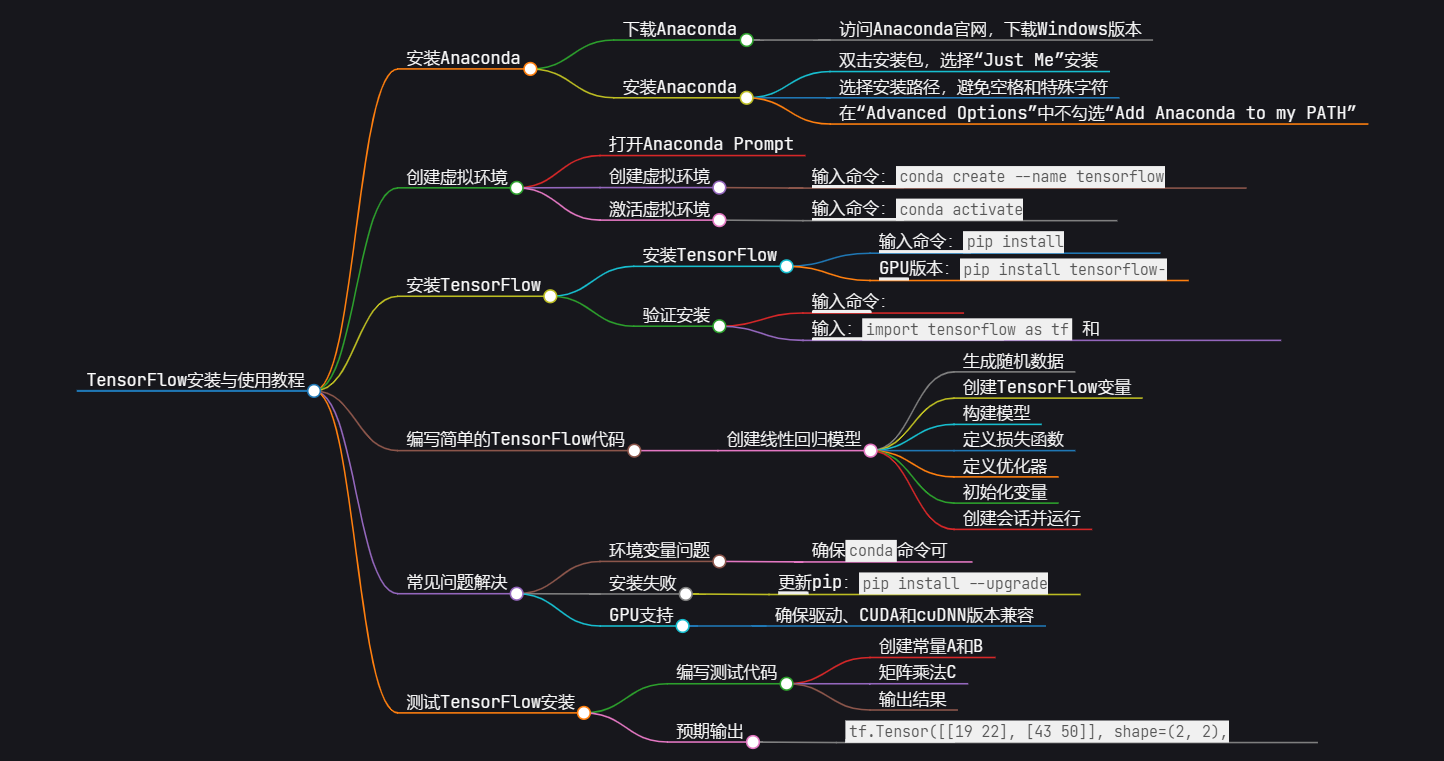Click the leaf 确保驱动、CUDA和cuDNN版本兼容

pyautogui.click(x=904, y=615)
